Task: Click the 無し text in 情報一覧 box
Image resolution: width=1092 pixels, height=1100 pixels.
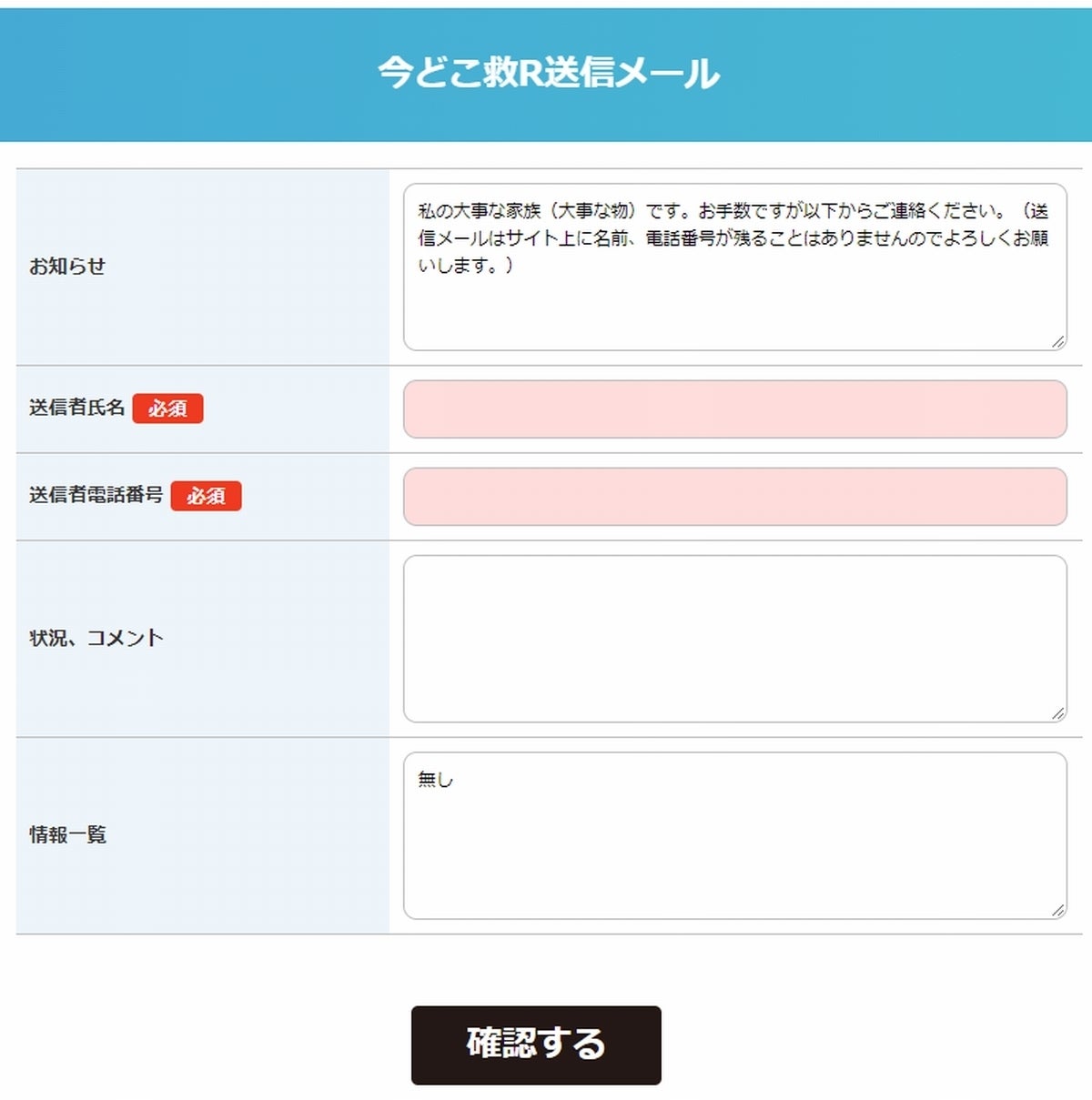Action: [435, 780]
